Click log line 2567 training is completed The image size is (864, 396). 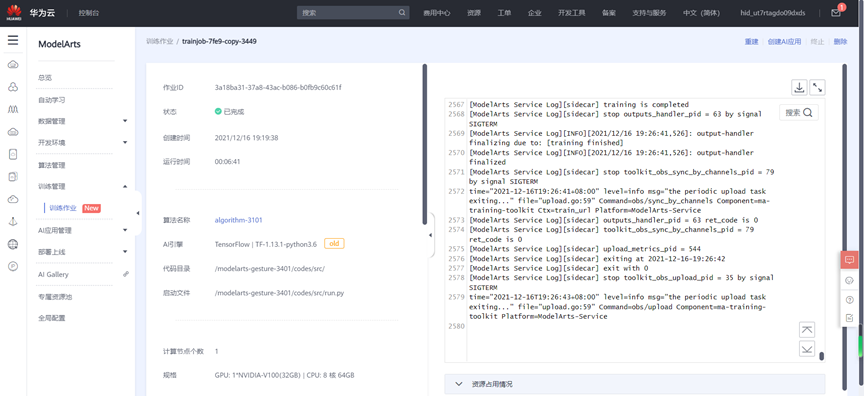click(579, 105)
